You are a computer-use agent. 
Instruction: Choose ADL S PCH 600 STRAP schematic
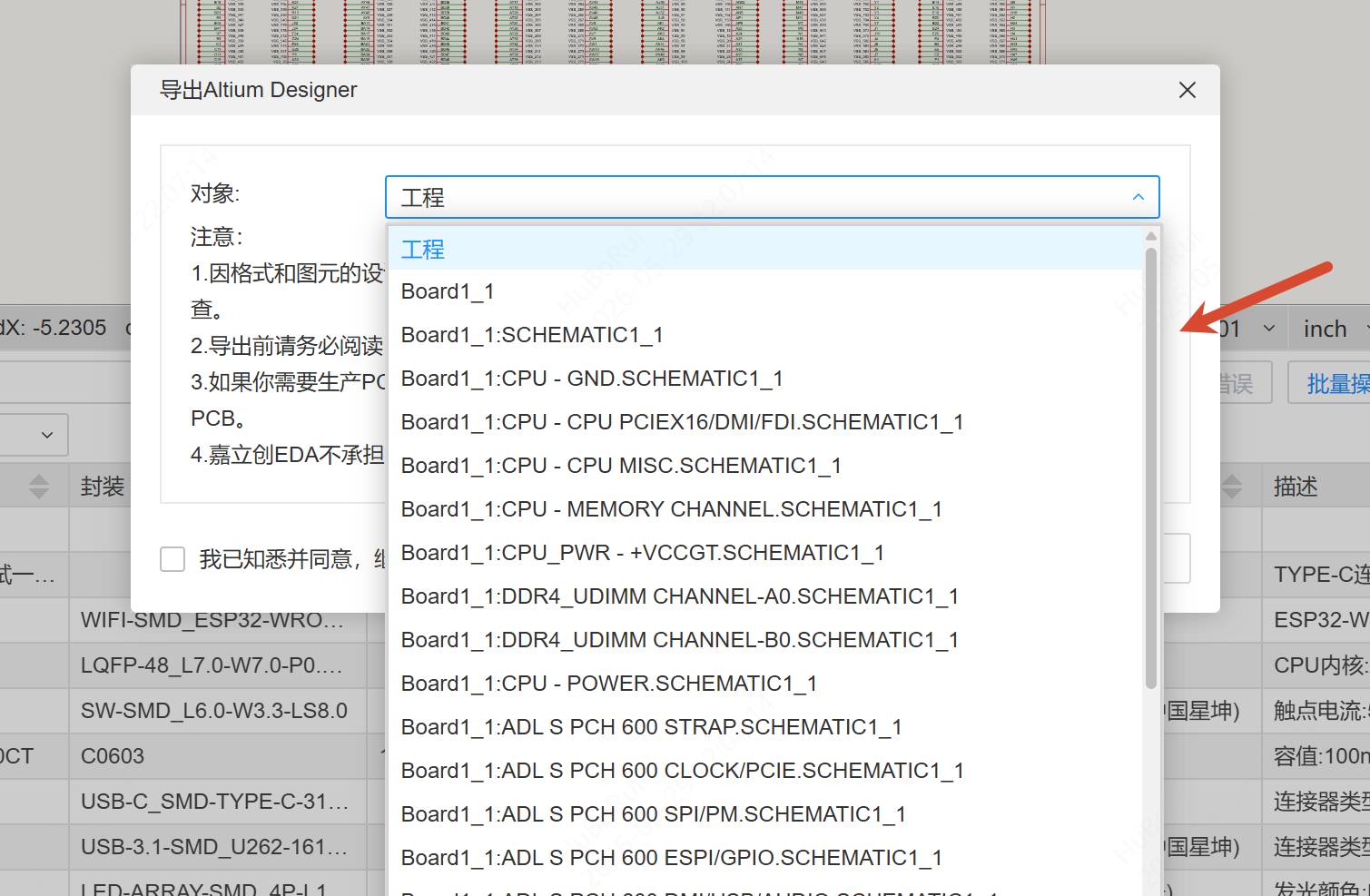pyautogui.click(x=764, y=727)
